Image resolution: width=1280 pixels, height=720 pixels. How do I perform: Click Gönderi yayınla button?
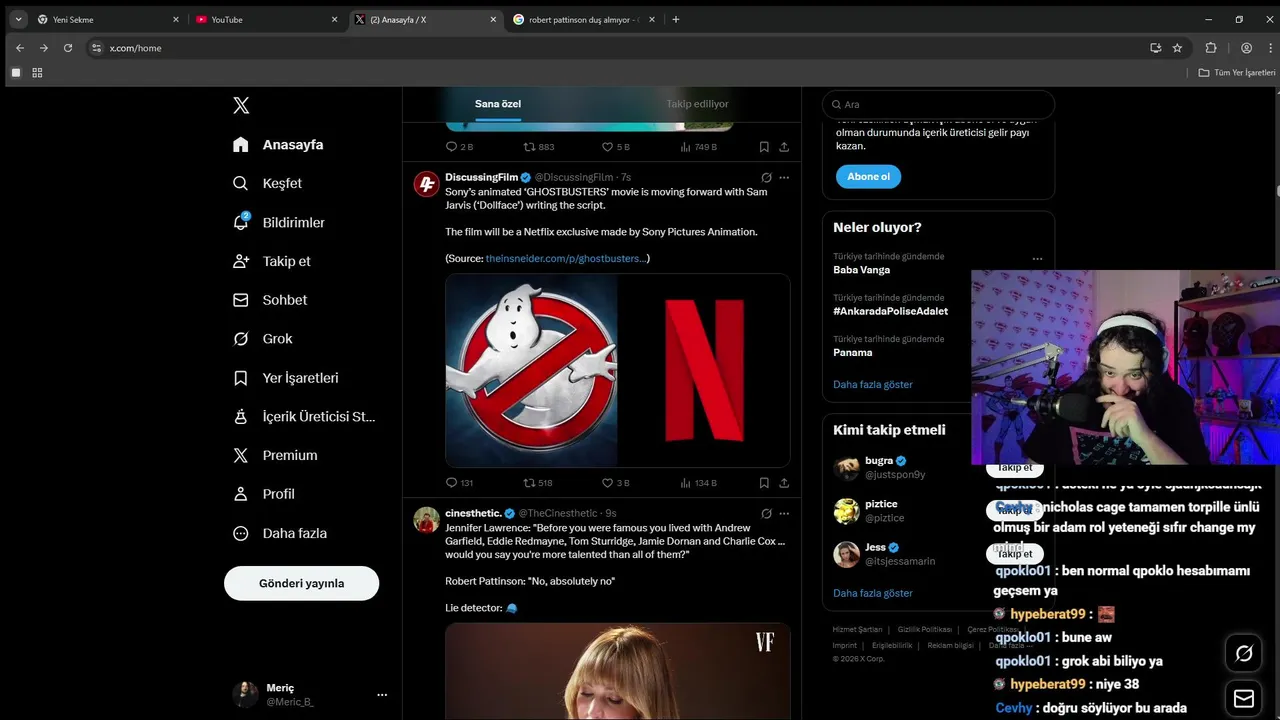(301, 583)
